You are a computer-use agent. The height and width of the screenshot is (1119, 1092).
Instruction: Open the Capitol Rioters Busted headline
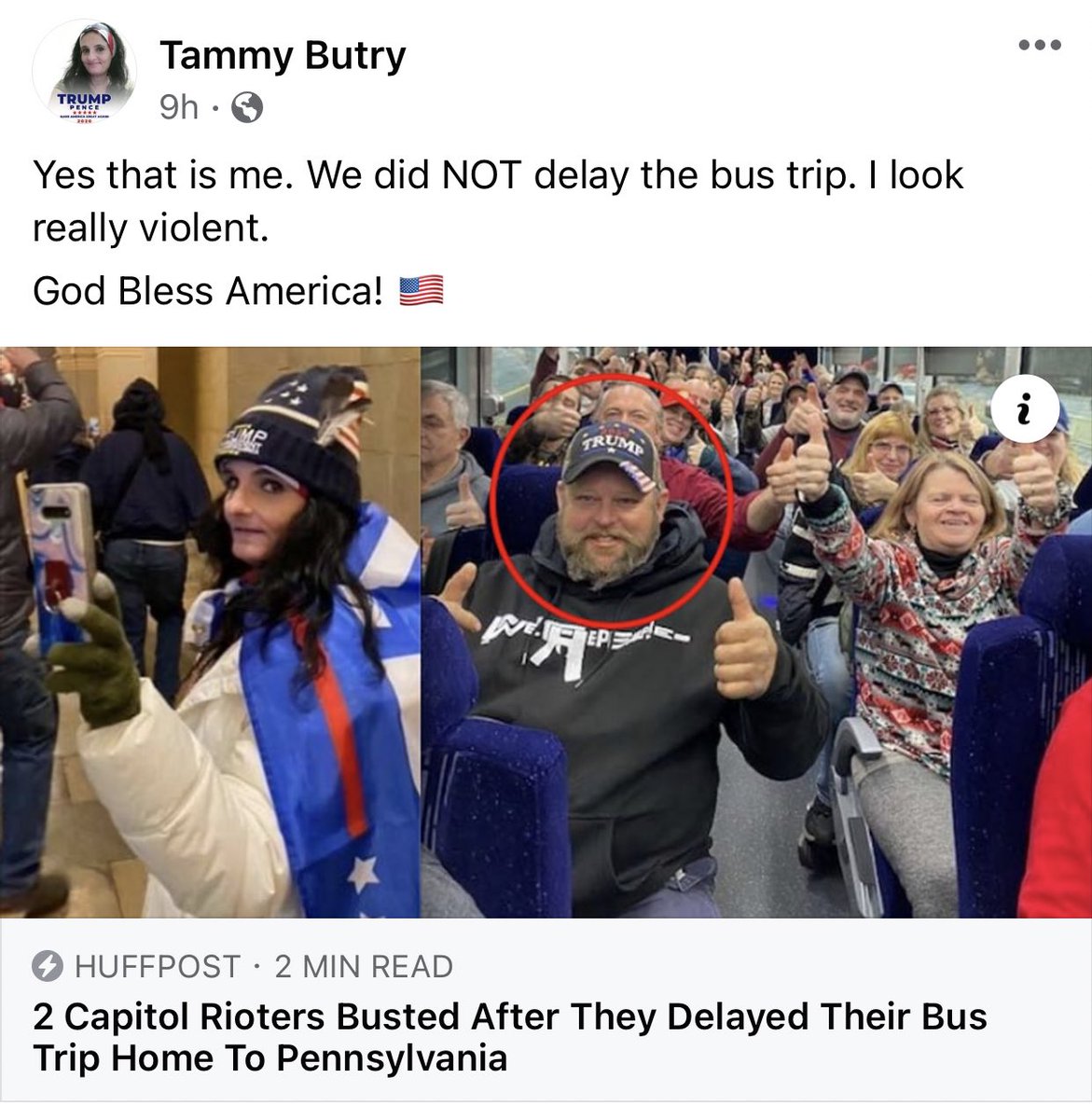pos(509,1037)
